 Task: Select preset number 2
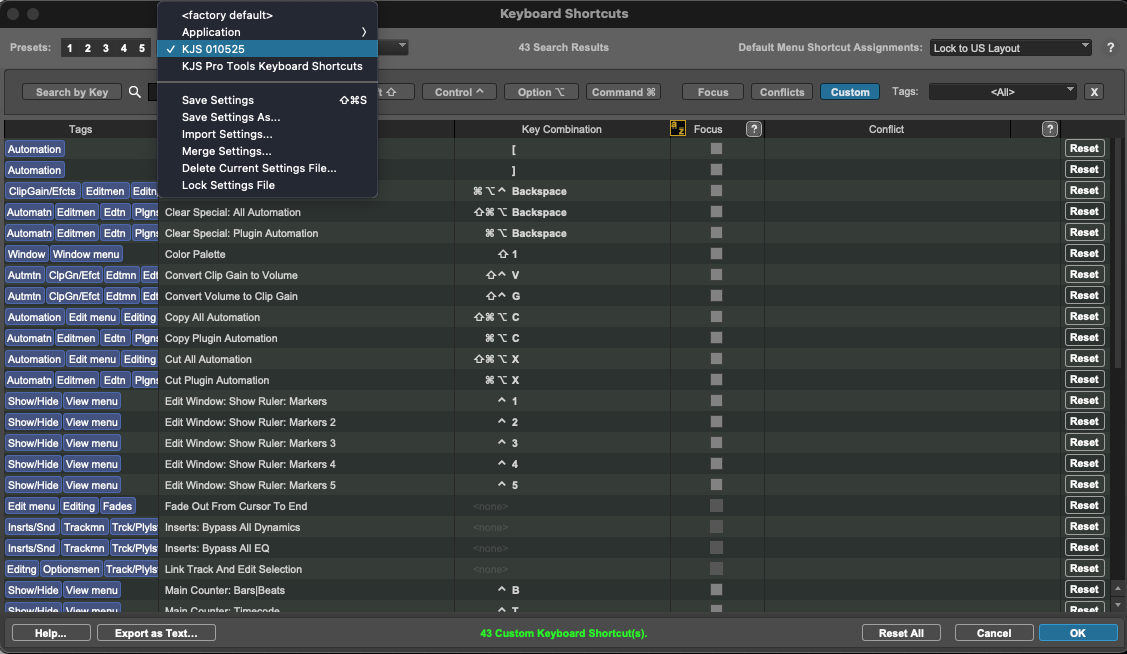pos(88,48)
